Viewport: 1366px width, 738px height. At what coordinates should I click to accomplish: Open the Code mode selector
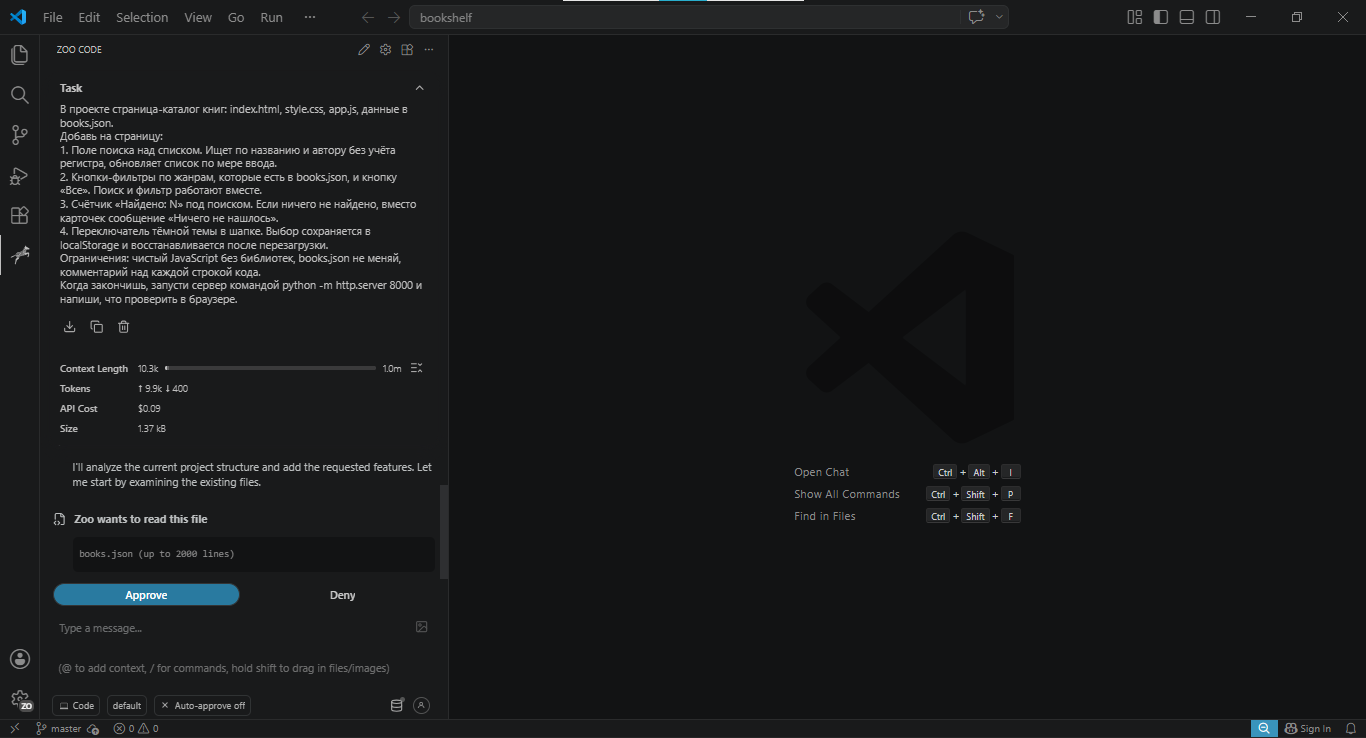[76, 706]
